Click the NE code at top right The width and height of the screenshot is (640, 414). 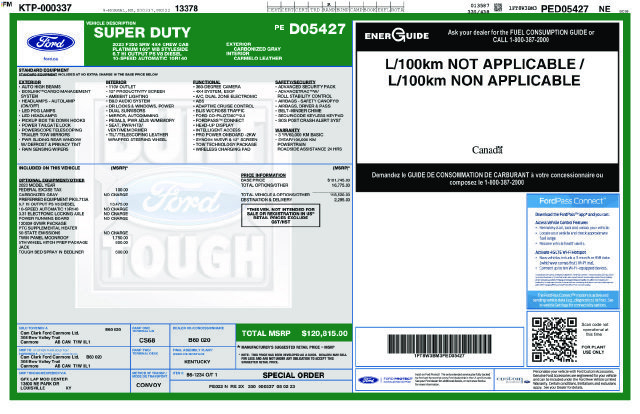point(604,9)
